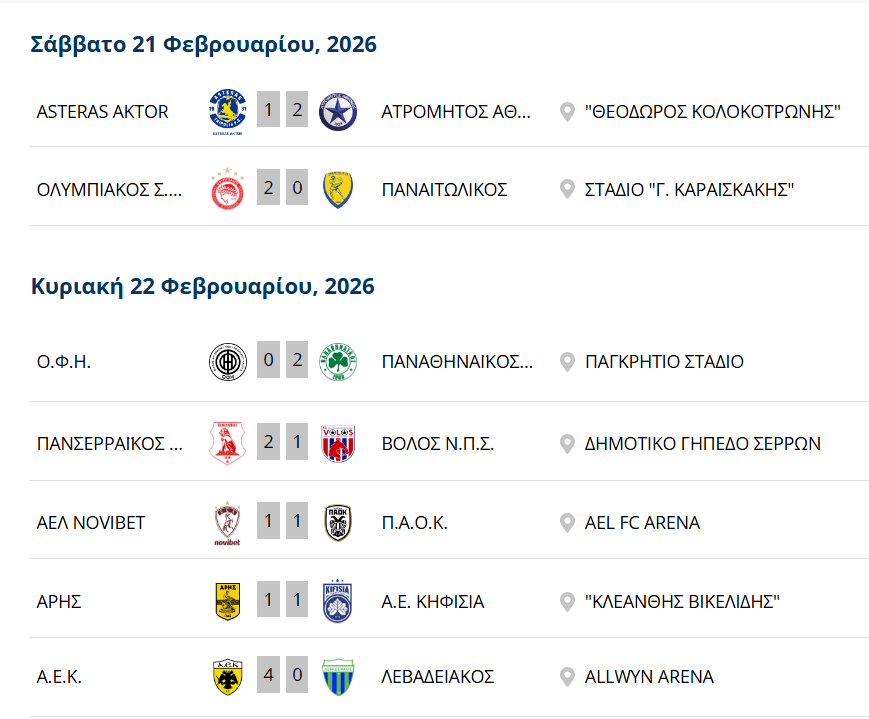The width and height of the screenshot is (869, 719).
Task: Select the PAOK black eagle crest
Action: click(338, 523)
